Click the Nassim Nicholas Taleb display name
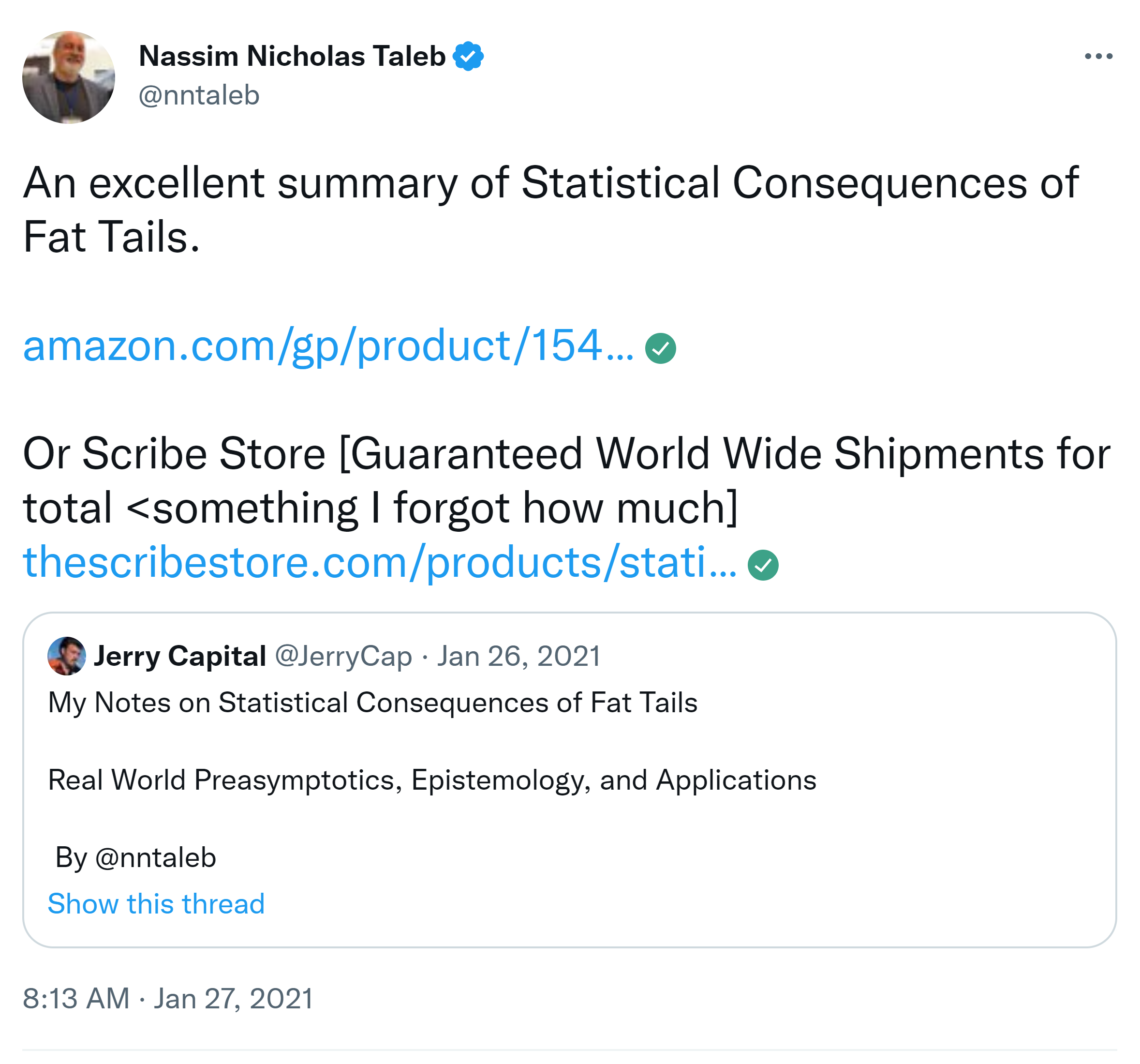 coord(292,56)
